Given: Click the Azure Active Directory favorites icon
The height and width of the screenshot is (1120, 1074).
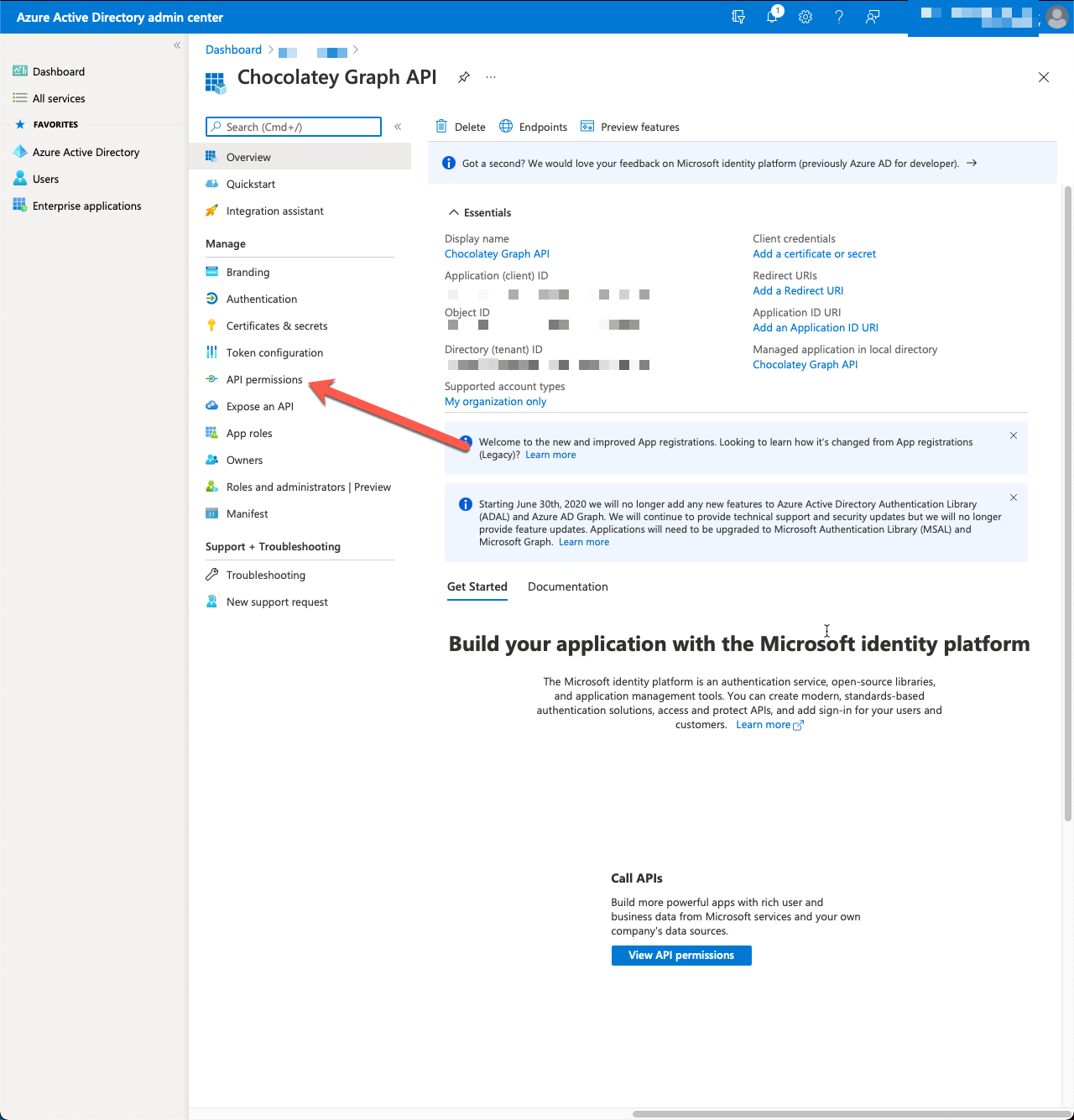Looking at the screenshot, I should [20, 152].
